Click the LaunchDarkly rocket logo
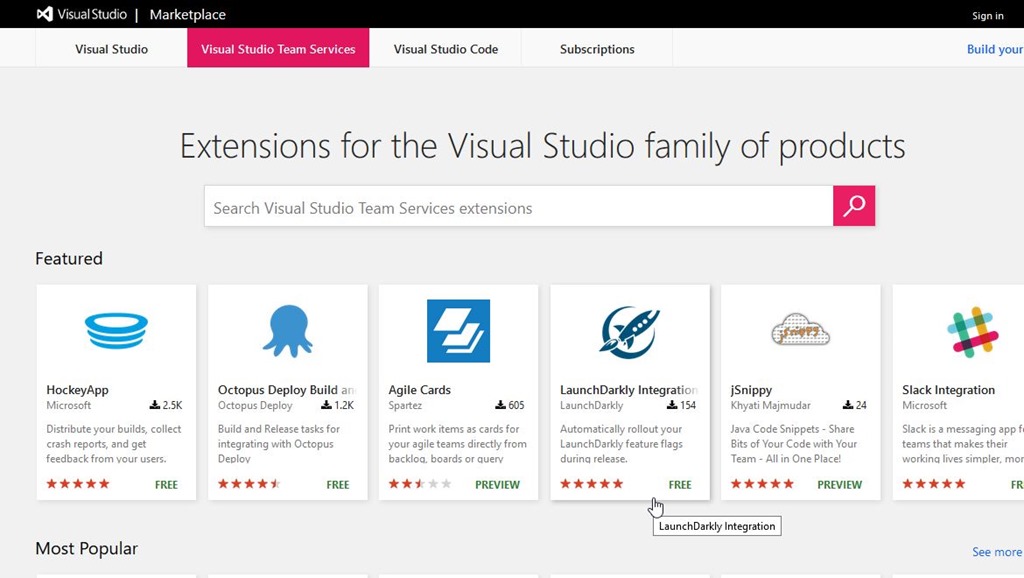This screenshot has height=578, width=1024. [x=629, y=330]
